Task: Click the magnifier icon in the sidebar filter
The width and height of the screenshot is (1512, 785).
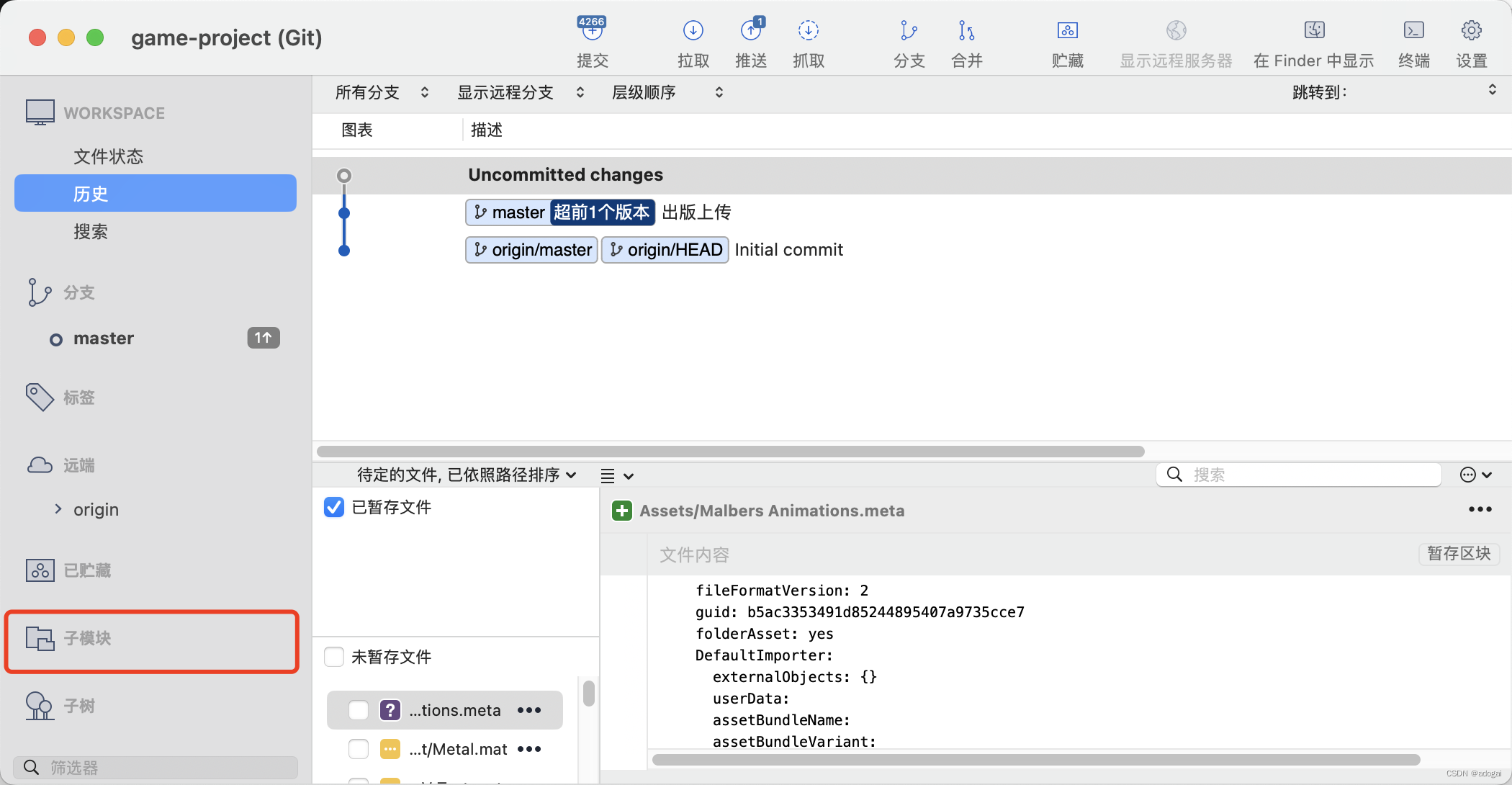Action: (31, 767)
